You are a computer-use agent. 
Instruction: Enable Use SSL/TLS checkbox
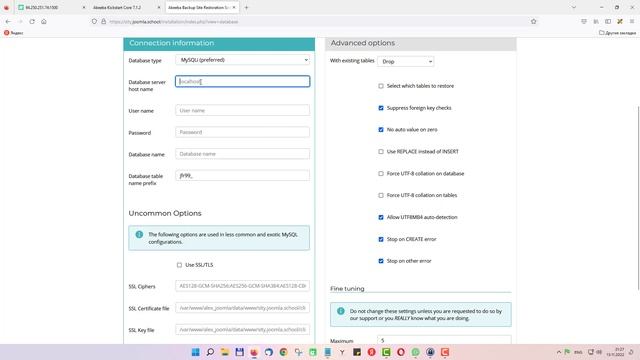(179, 265)
